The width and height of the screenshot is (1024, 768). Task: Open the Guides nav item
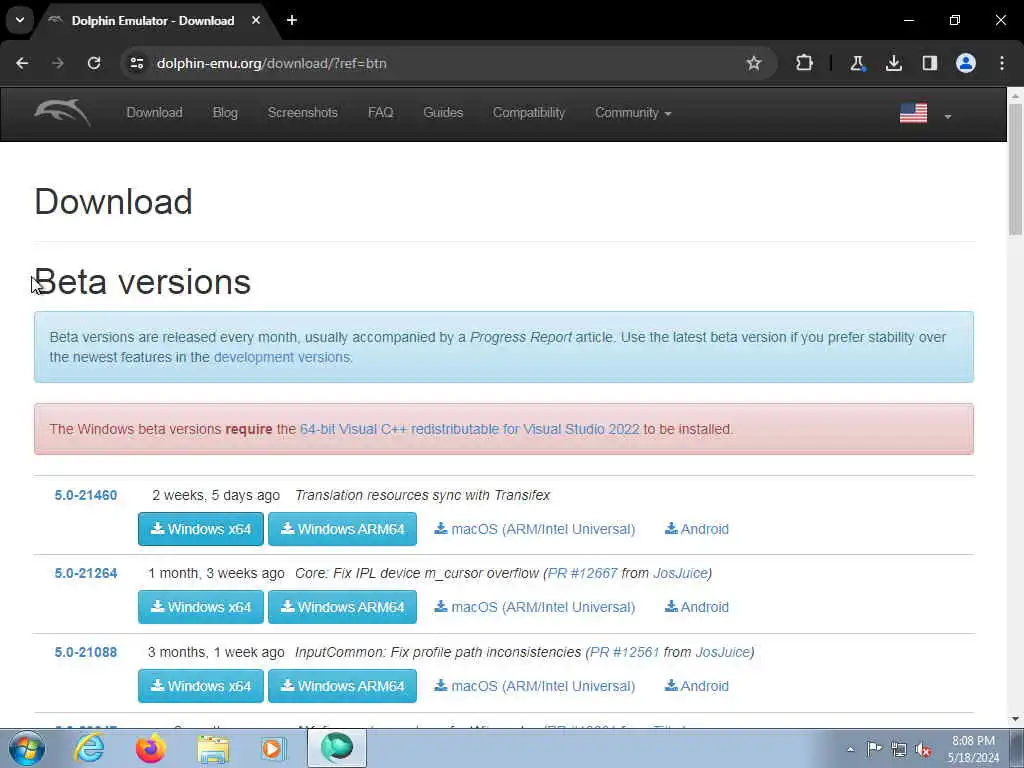[443, 113]
